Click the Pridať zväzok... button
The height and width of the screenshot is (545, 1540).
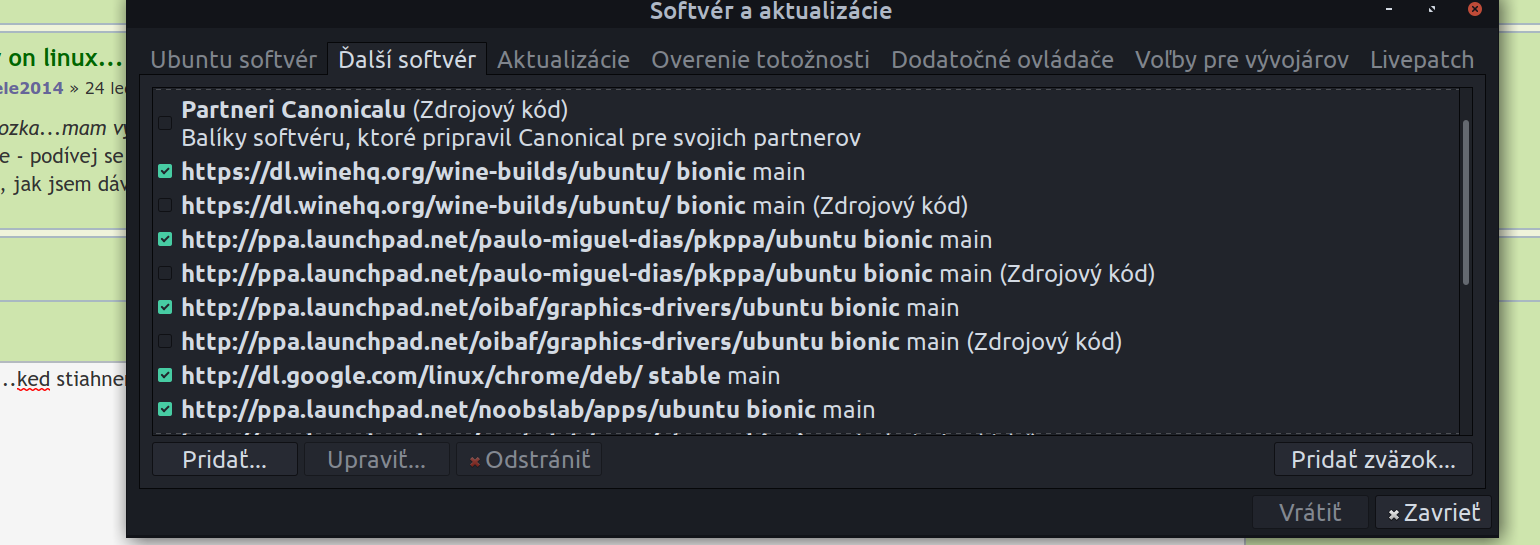(1373, 460)
